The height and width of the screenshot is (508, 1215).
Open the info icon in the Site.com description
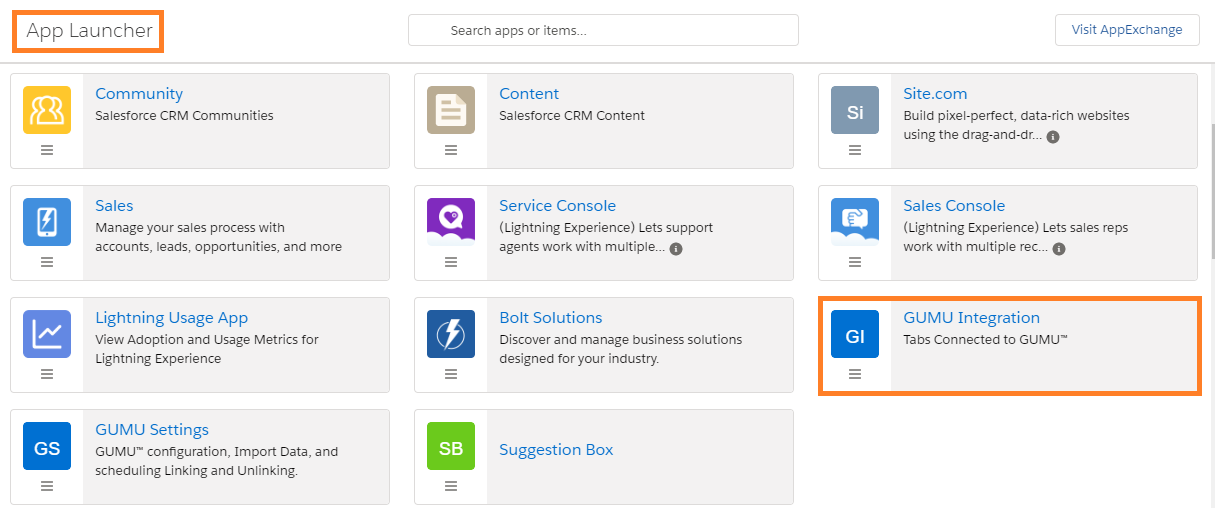point(1053,136)
